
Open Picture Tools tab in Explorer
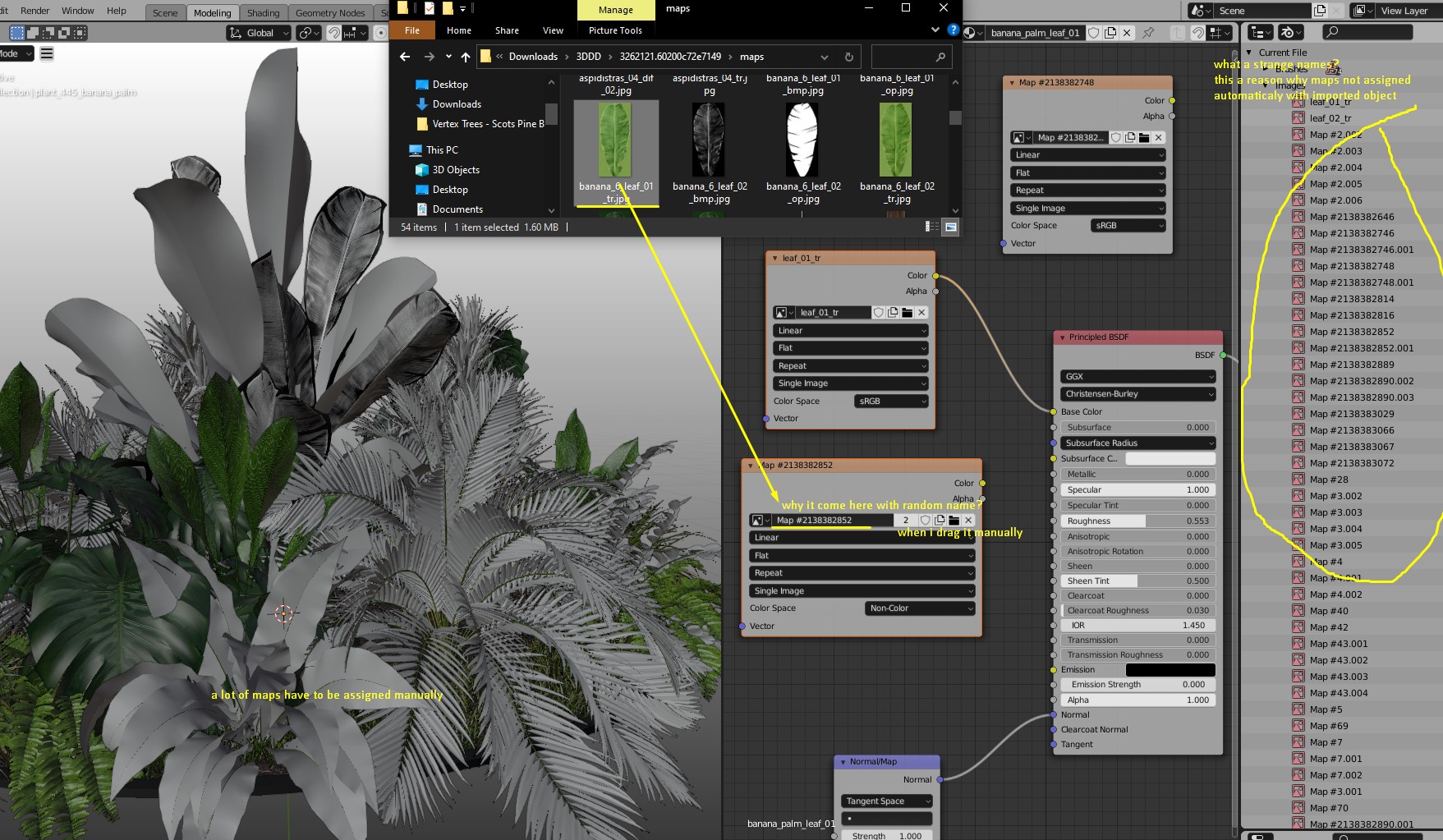(615, 30)
